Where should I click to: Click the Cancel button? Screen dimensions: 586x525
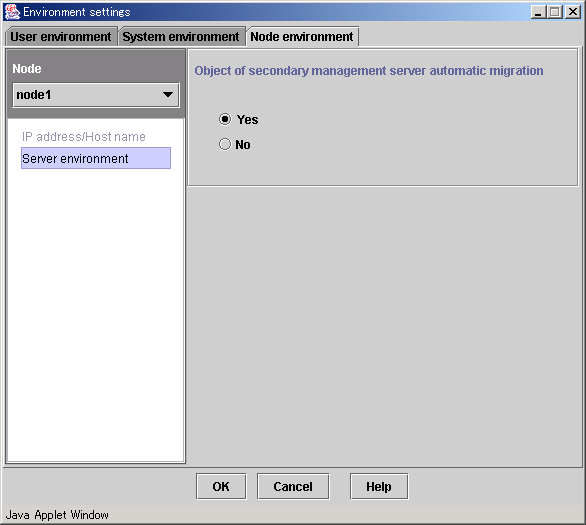293,487
